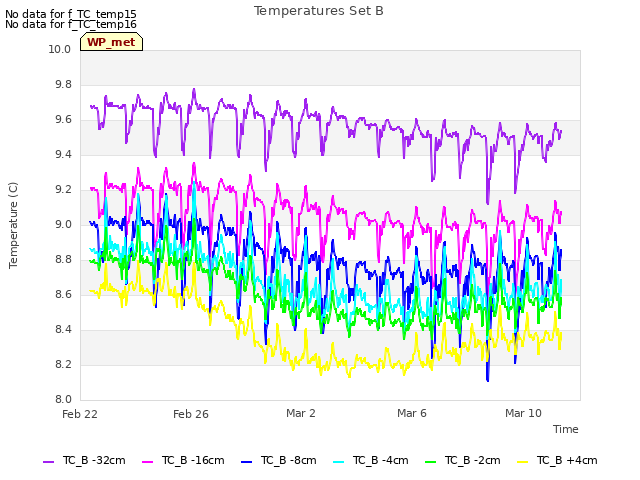Click the Temperature (C) y-axis label
The image size is (640, 480).
13,225
